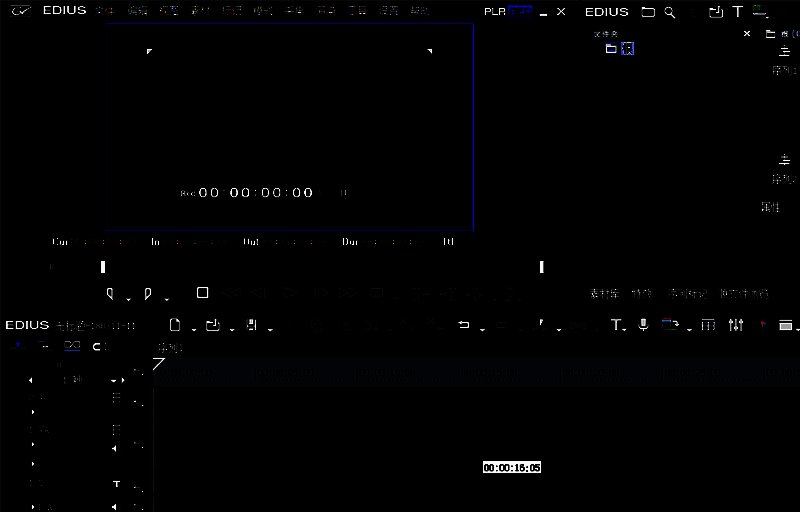Click the undo arrow in timeline toolbar
800x512 pixels.
pos(463,325)
